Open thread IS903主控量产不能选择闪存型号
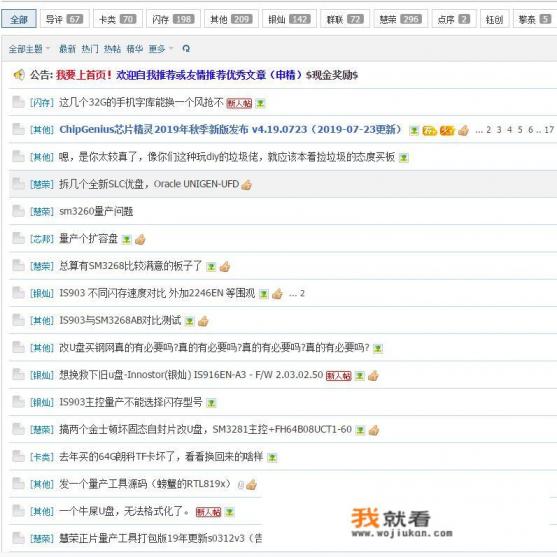Image resolution: width=557 pixels, height=557 pixels. pos(131,402)
